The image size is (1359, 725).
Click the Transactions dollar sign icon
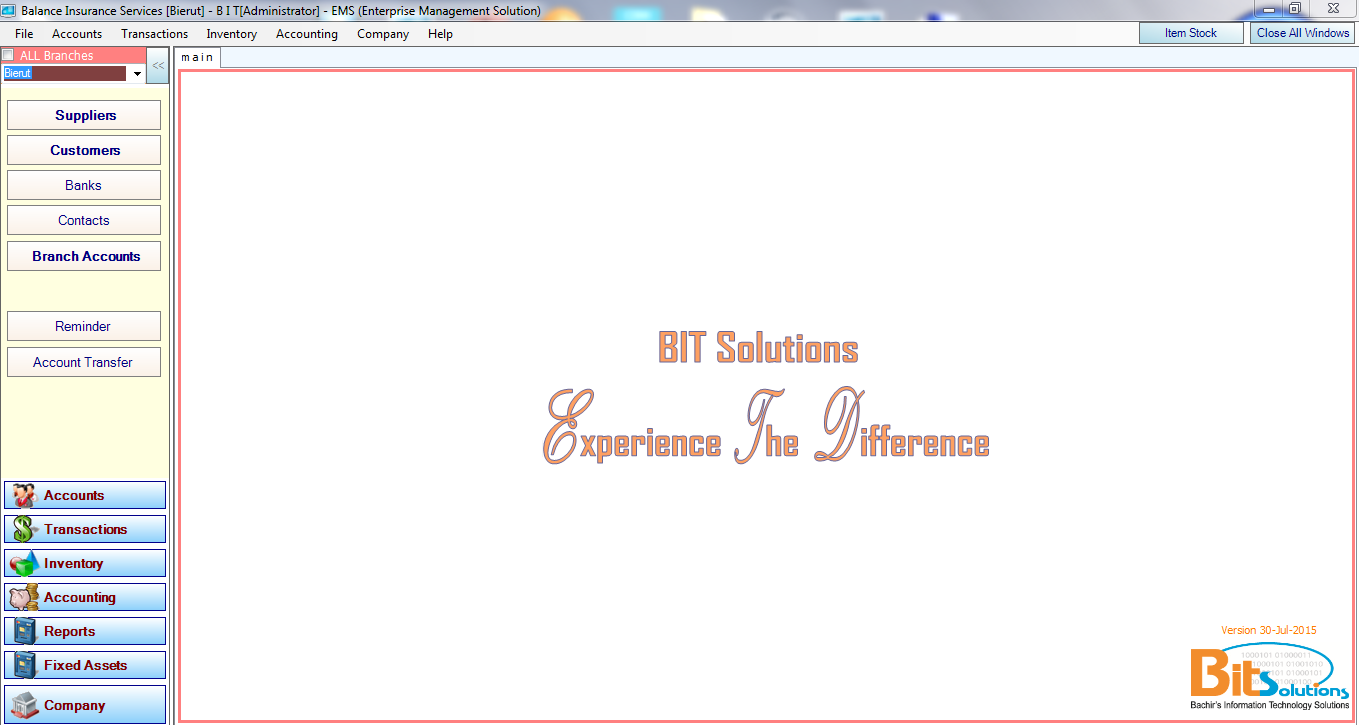click(x=24, y=529)
